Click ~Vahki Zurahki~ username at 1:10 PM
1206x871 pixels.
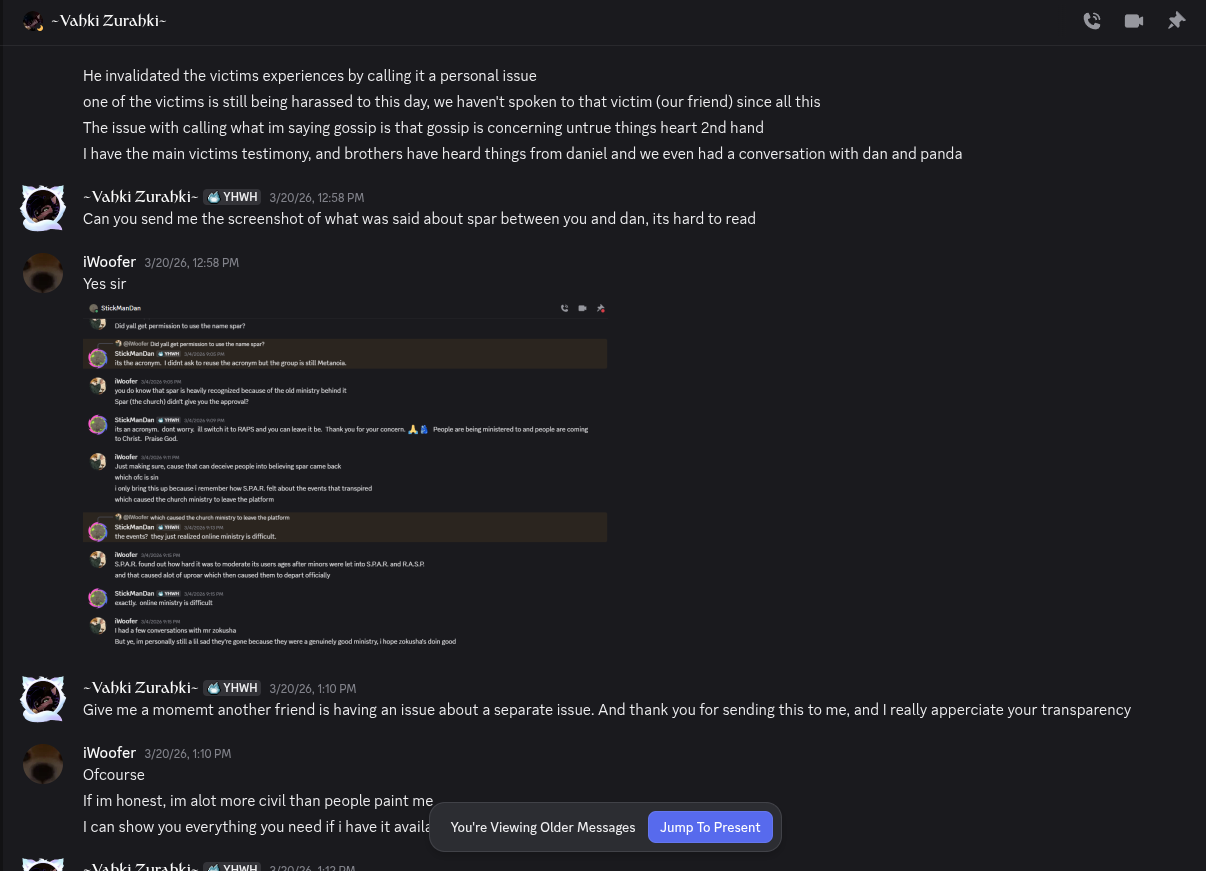tap(140, 688)
